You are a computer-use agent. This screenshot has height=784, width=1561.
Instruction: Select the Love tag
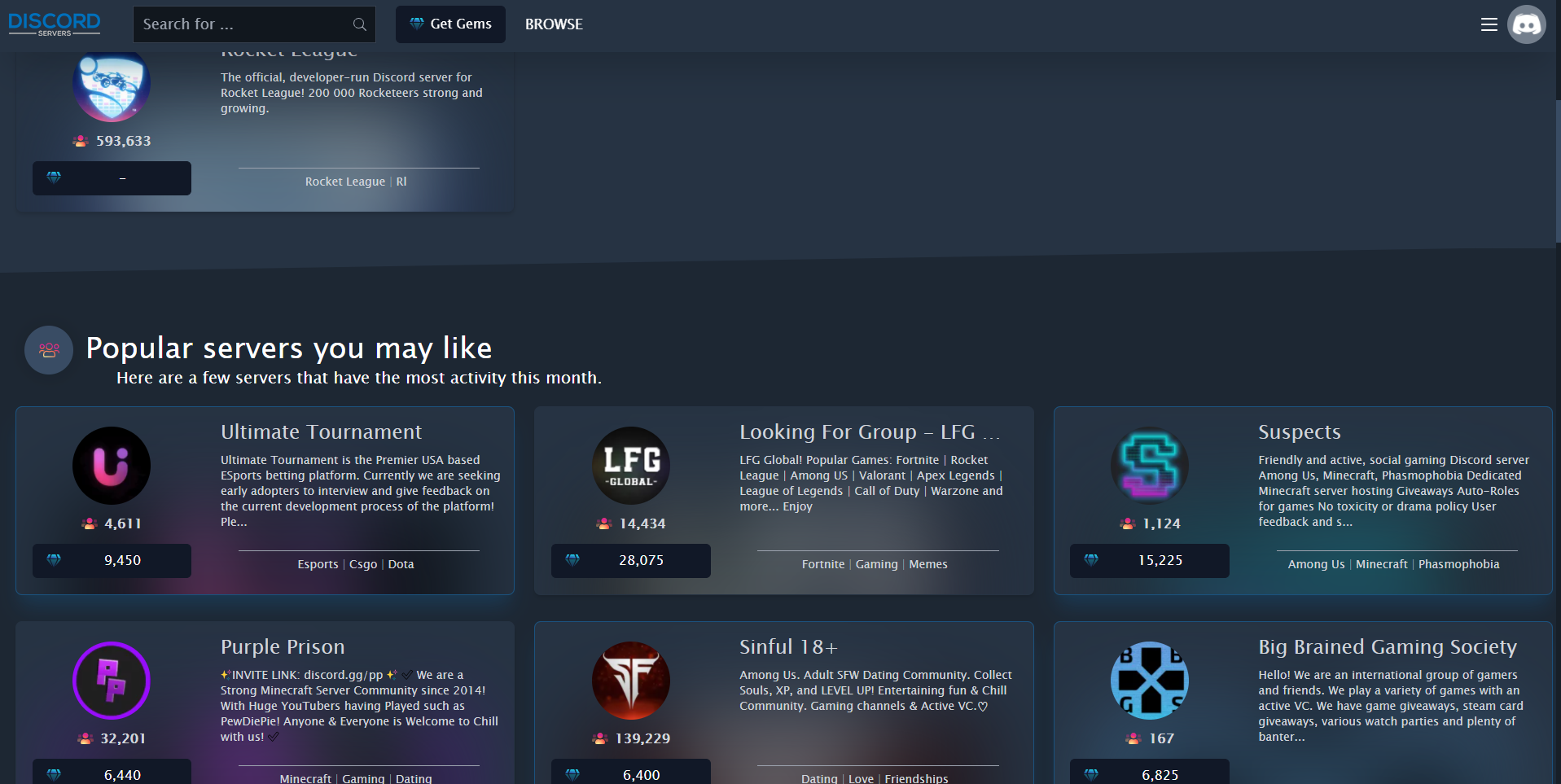pos(861,778)
